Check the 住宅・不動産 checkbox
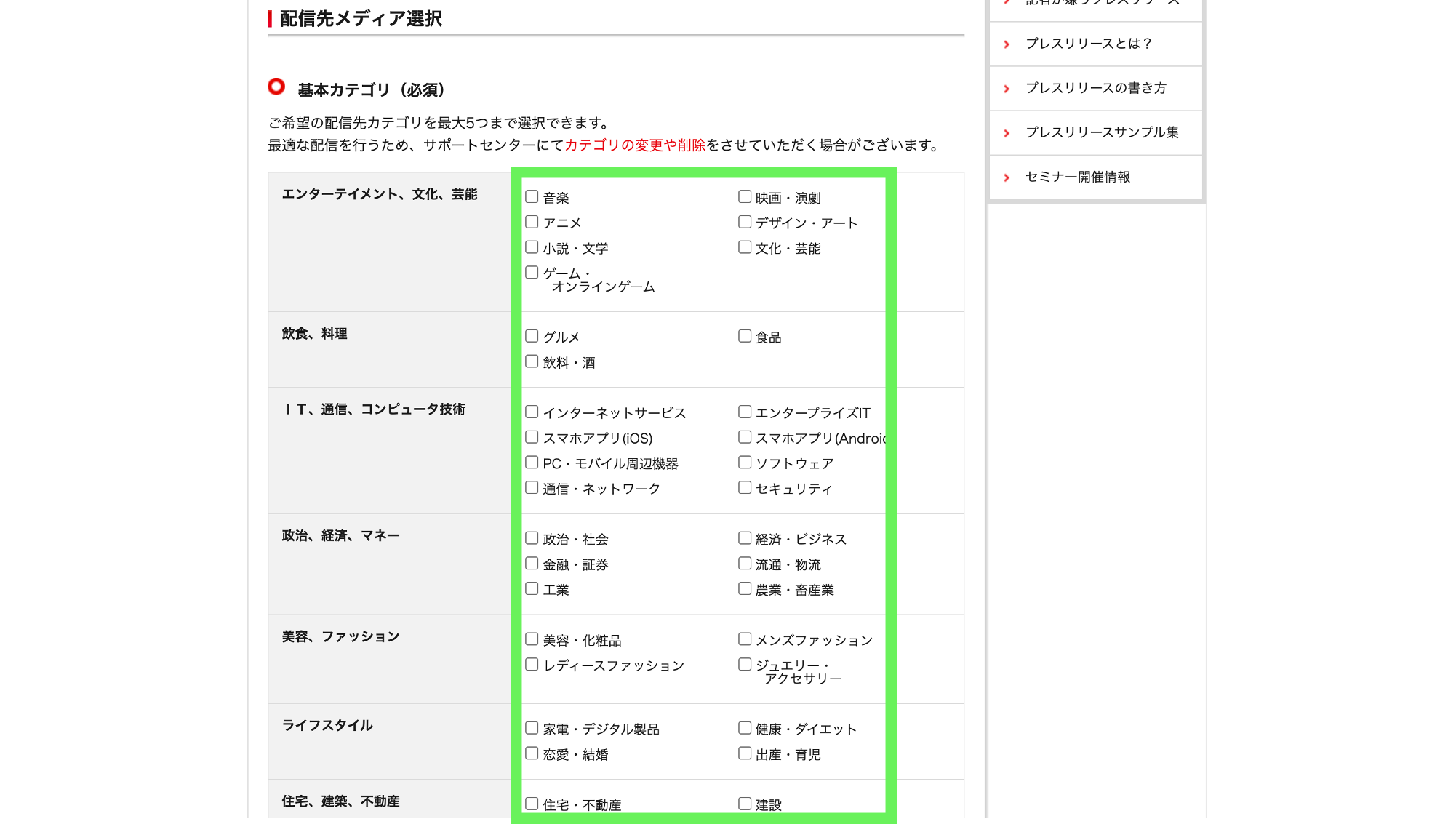 tap(532, 804)
